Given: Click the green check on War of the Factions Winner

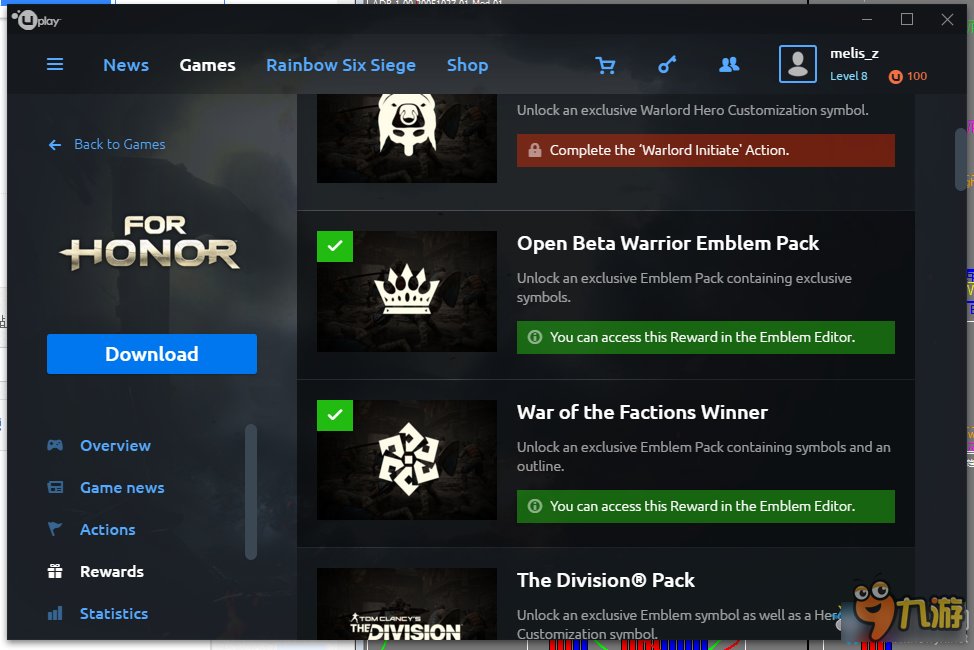Looking at the screenshot, I should coord(335,415).
